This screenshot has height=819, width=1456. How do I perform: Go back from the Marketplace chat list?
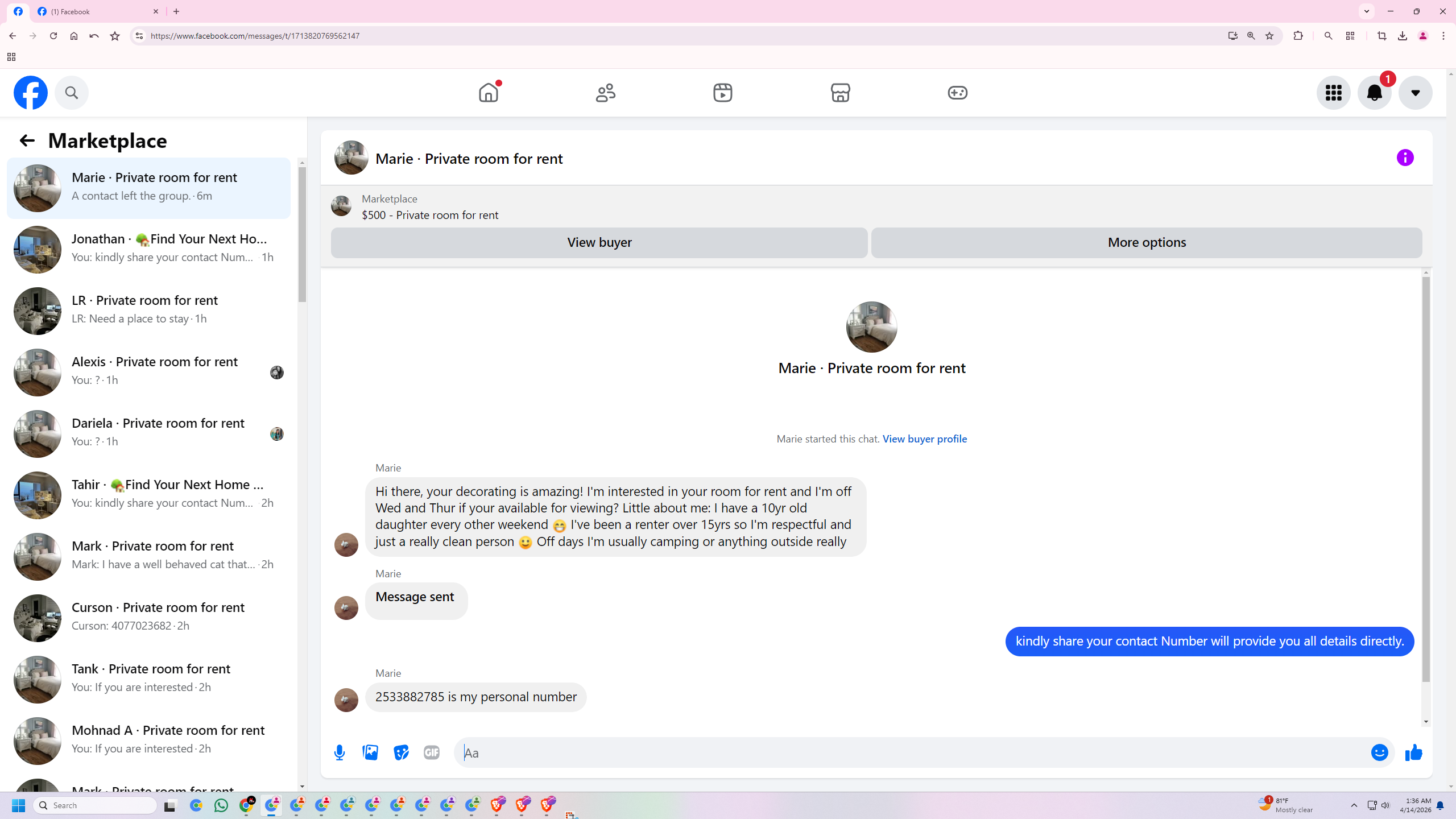[x=27, y=140]
